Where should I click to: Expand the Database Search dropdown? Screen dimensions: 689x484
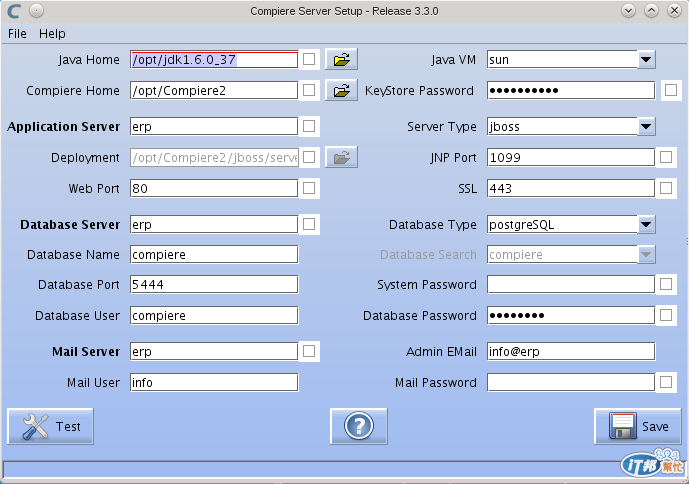tap(646, 255)
